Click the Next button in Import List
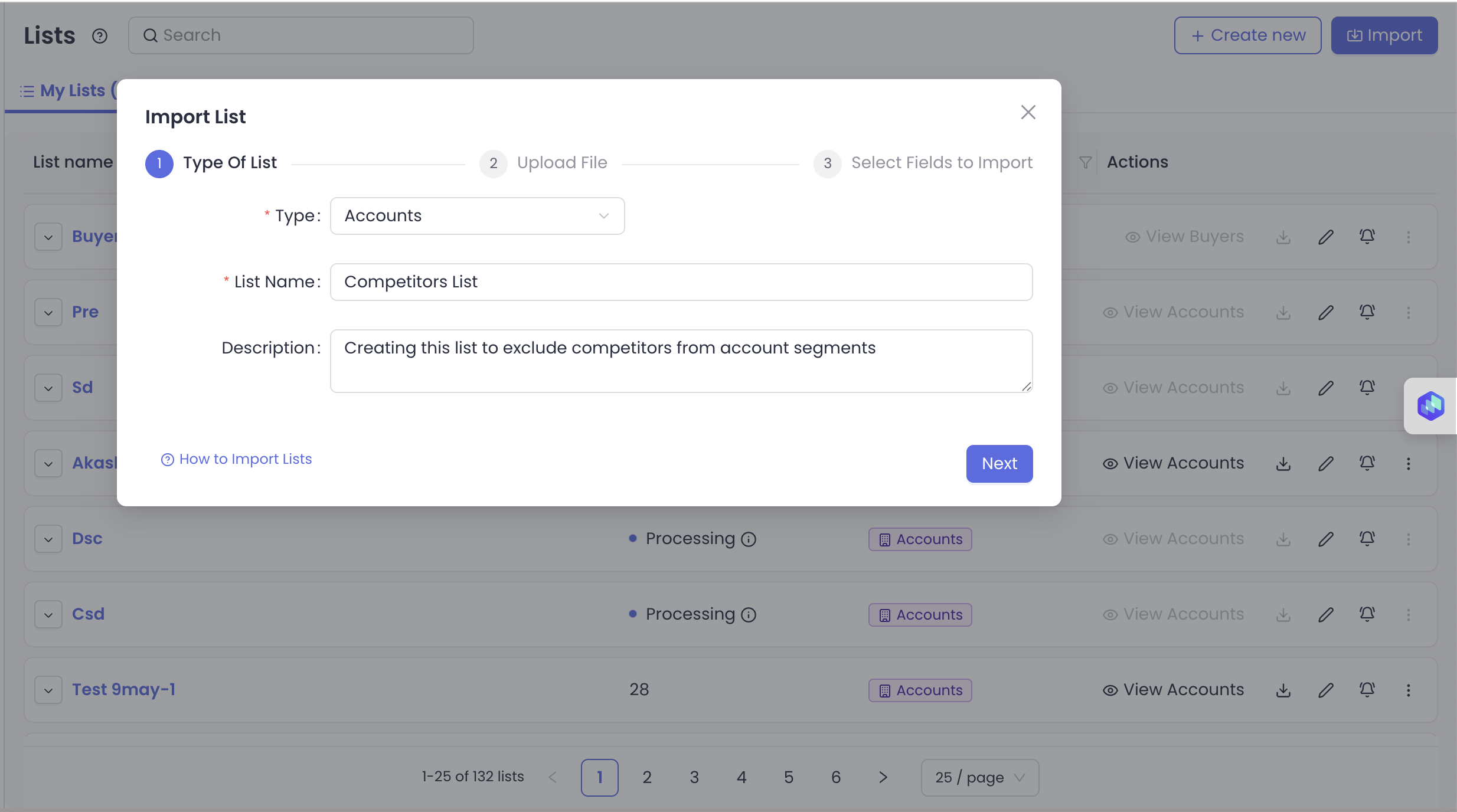 click(999, 464)
